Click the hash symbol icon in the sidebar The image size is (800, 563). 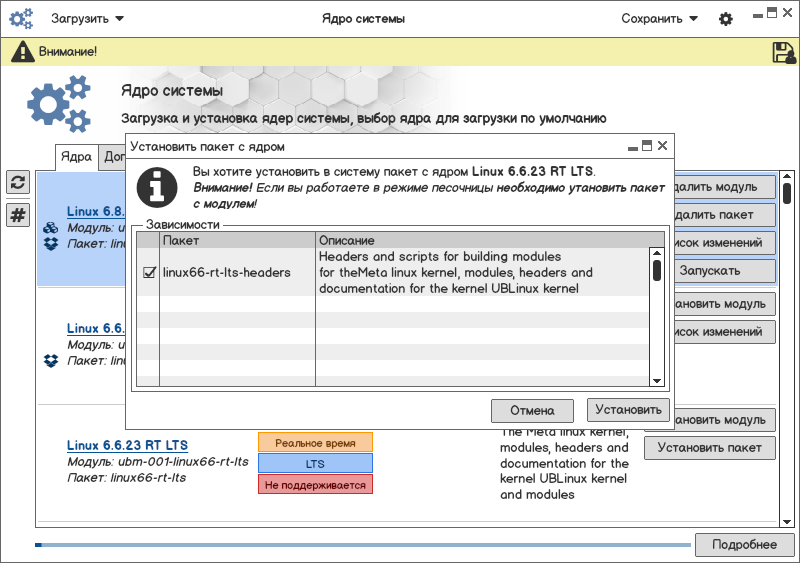coord(18,214)
